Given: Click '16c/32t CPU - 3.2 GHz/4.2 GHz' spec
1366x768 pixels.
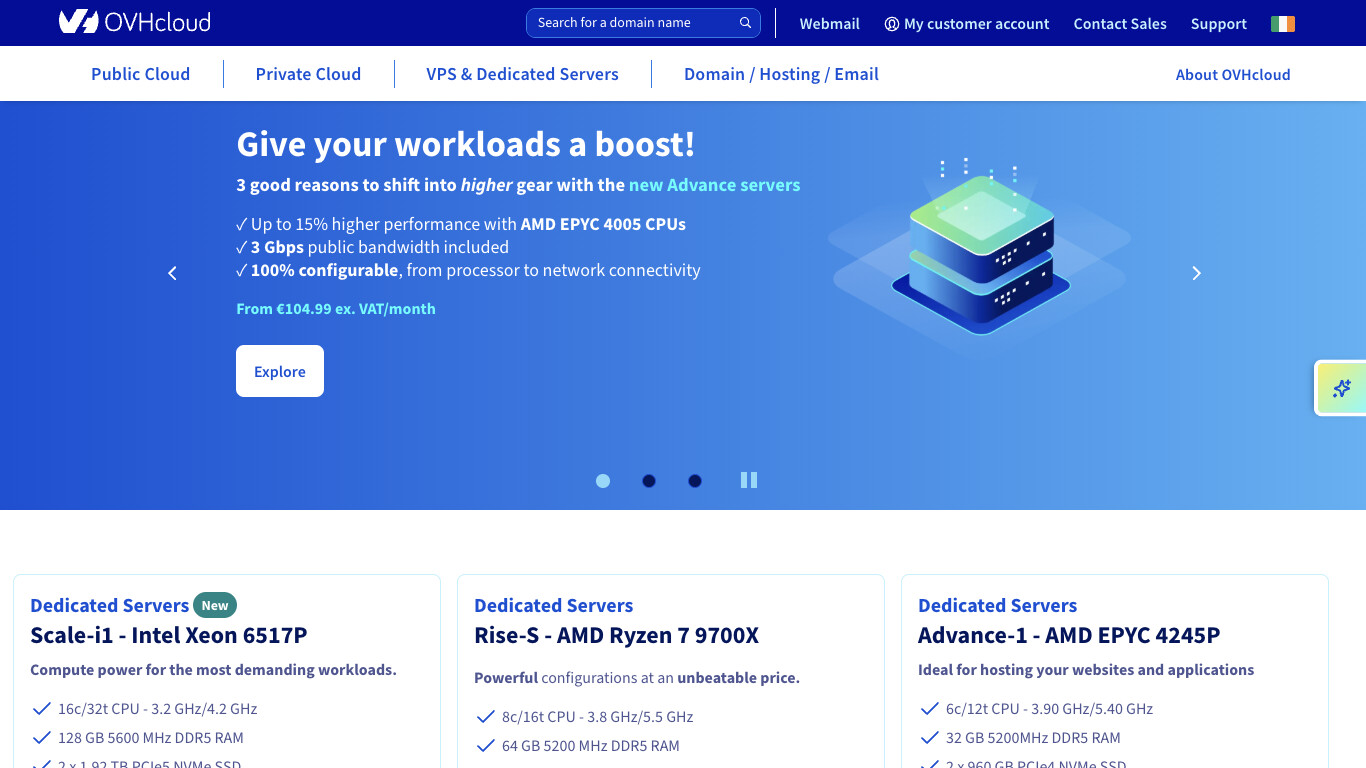Looking at the screenshot, I should 157,709.
